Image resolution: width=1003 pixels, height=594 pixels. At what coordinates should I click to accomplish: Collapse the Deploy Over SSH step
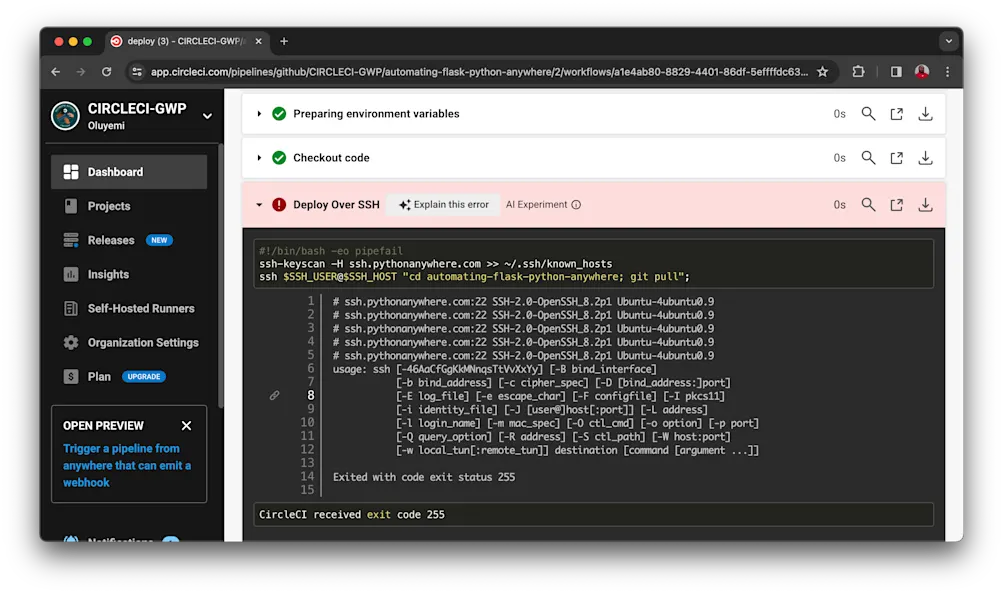click(x=259, y=205)
